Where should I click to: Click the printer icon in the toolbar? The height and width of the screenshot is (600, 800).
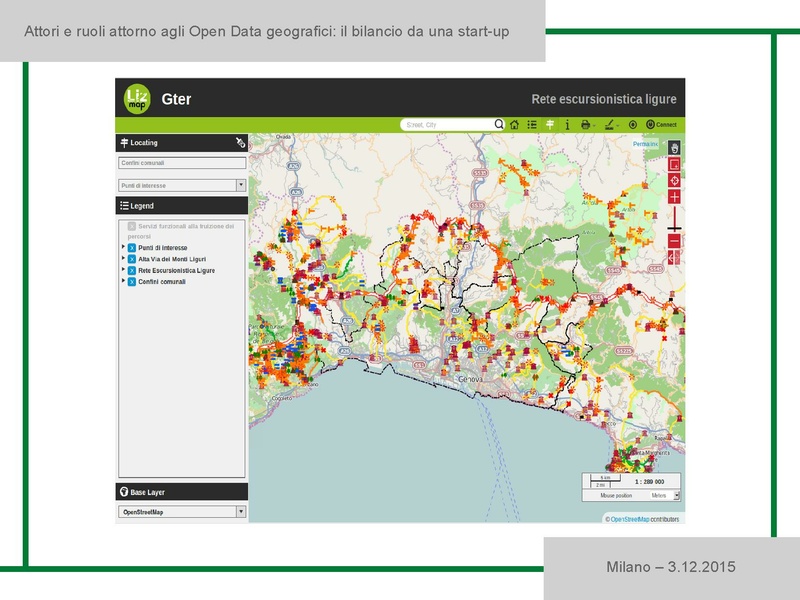click(586, 125)
